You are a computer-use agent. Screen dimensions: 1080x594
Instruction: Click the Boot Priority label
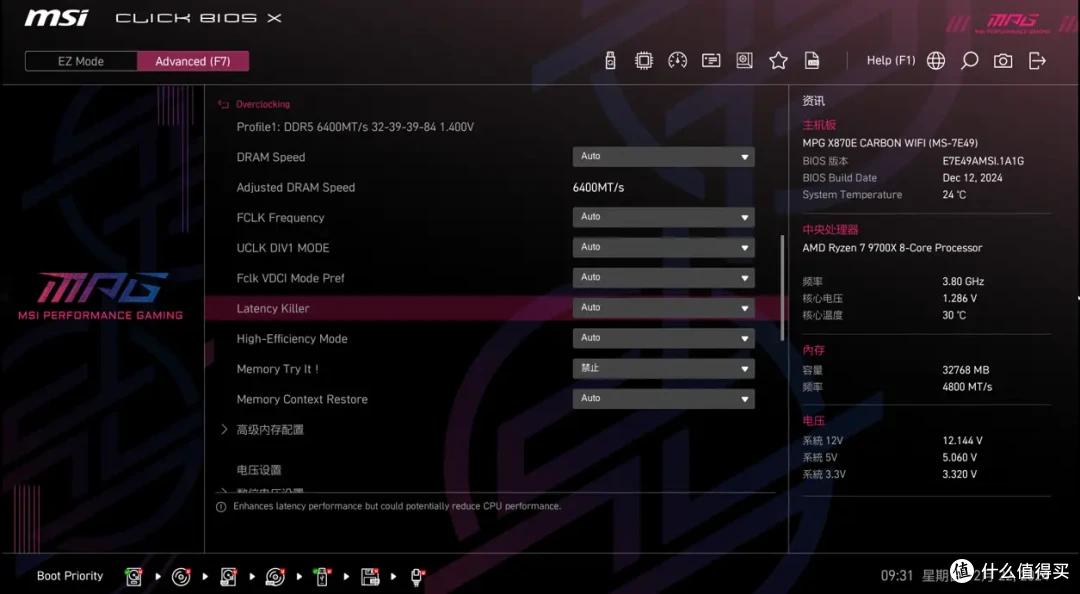(70, 576)
